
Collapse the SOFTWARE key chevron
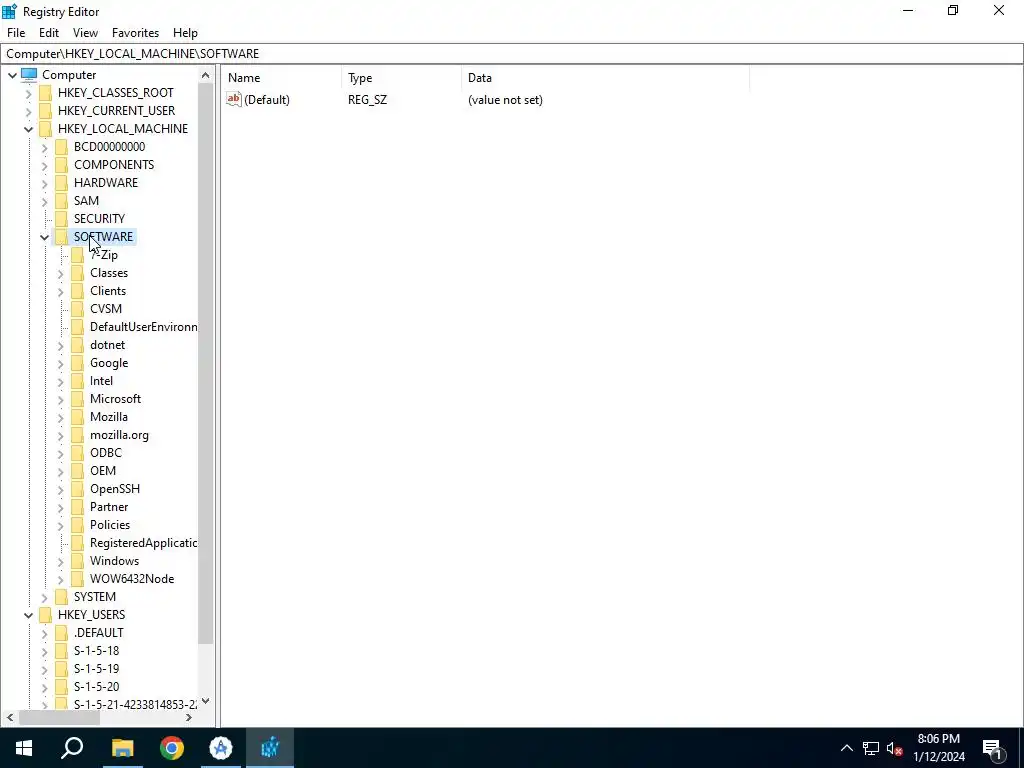point(44,237)
